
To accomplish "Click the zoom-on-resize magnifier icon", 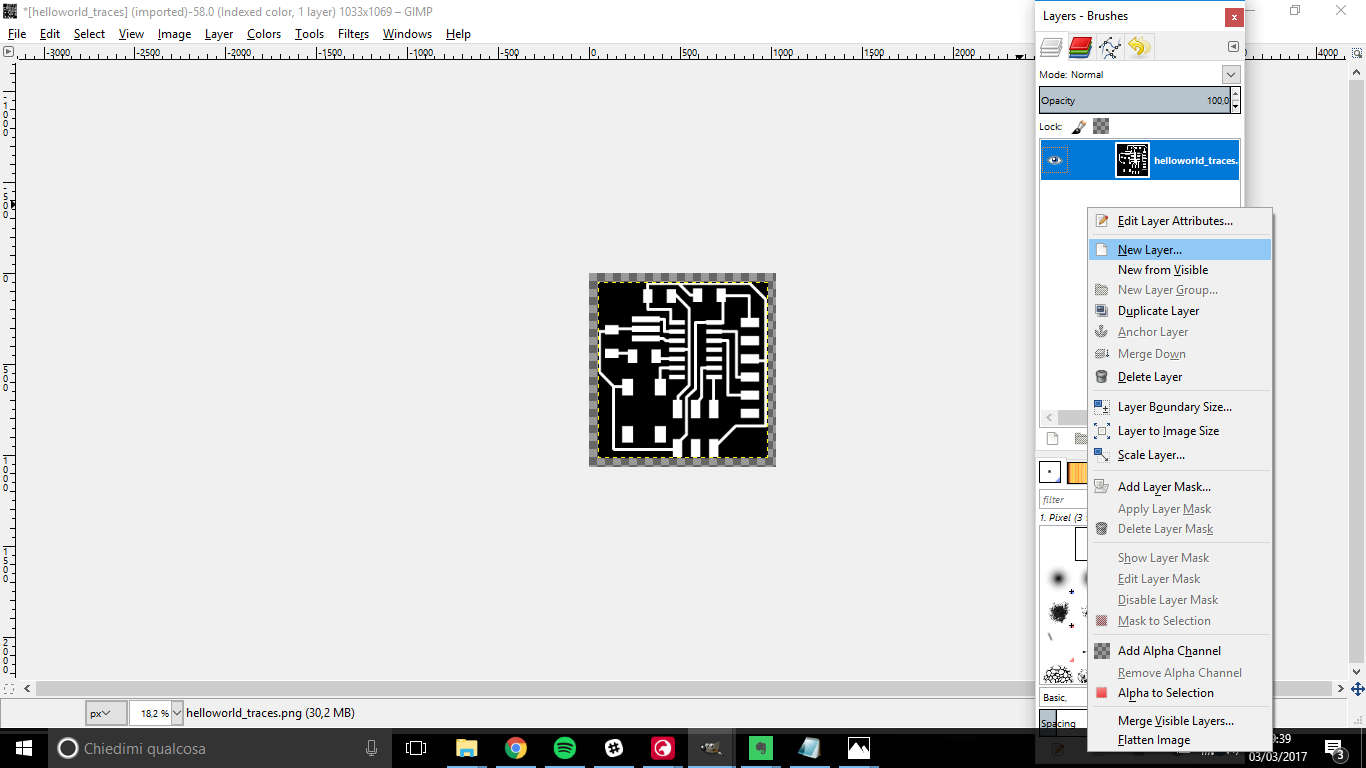I will click(x=1358, y=51).
